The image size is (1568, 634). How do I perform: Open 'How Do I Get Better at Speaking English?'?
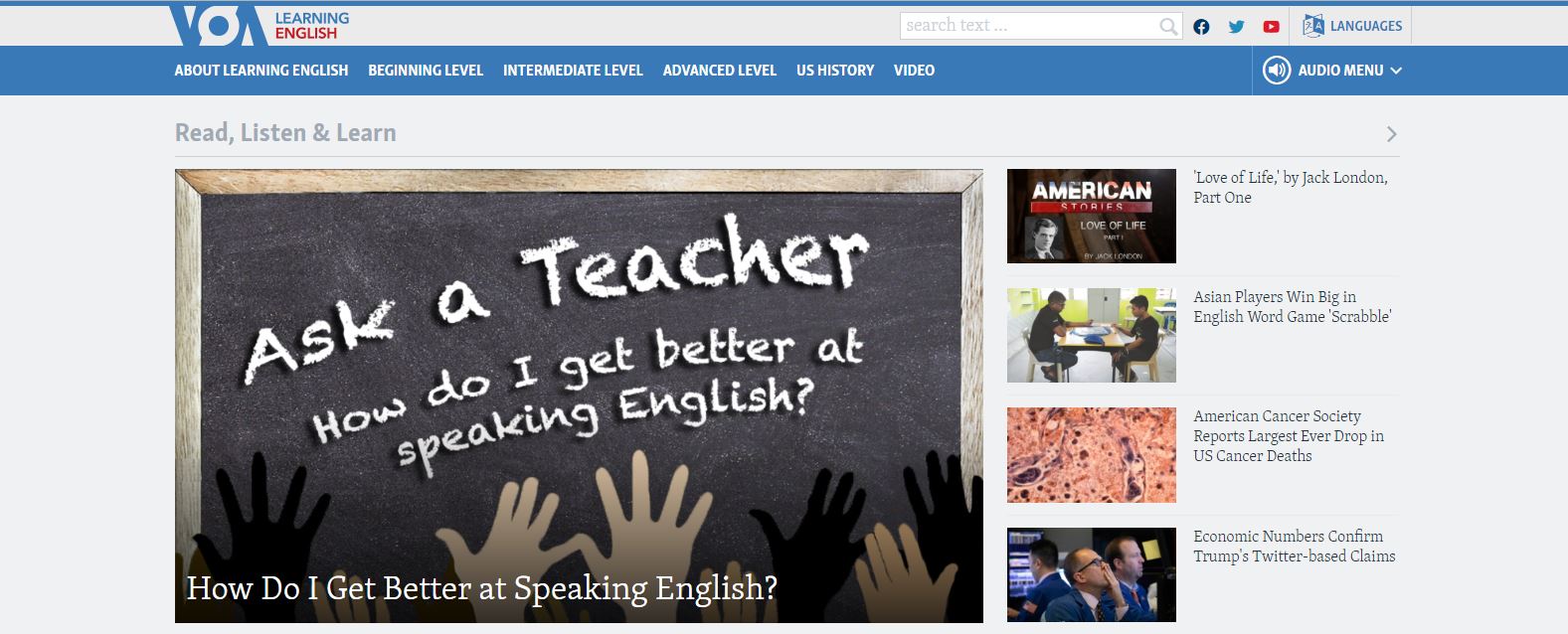pos(481,588)
